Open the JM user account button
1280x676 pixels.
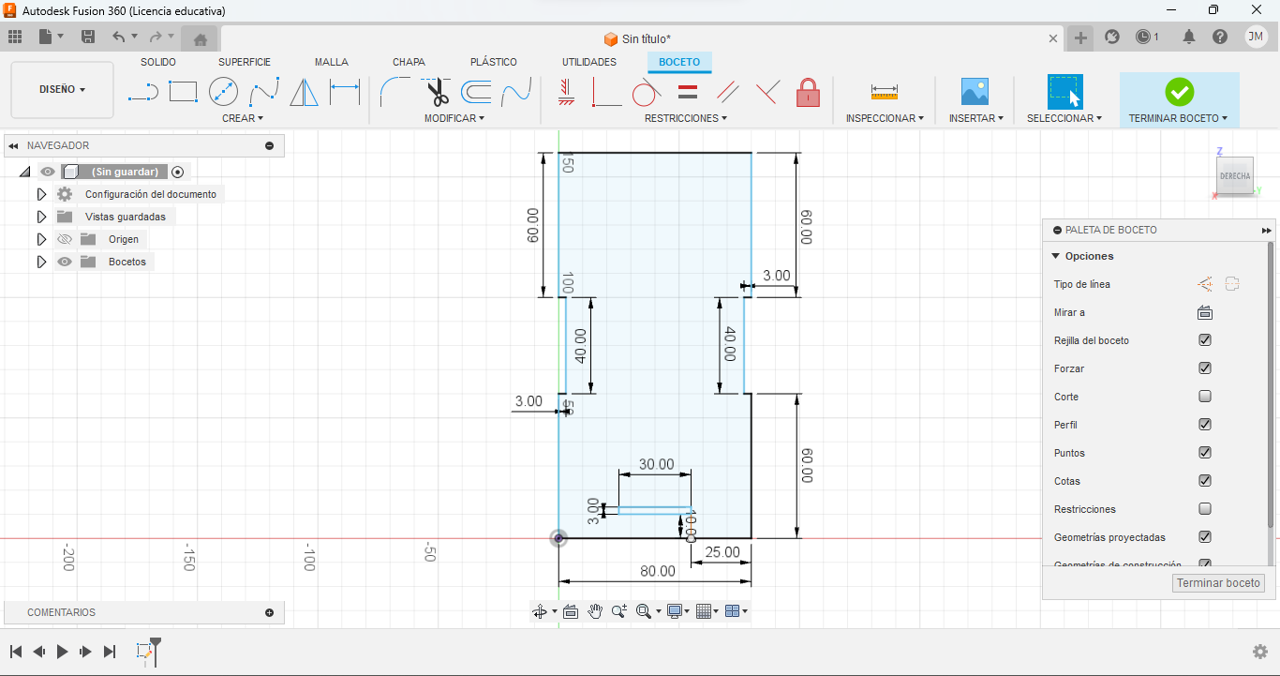(1256, 37)
